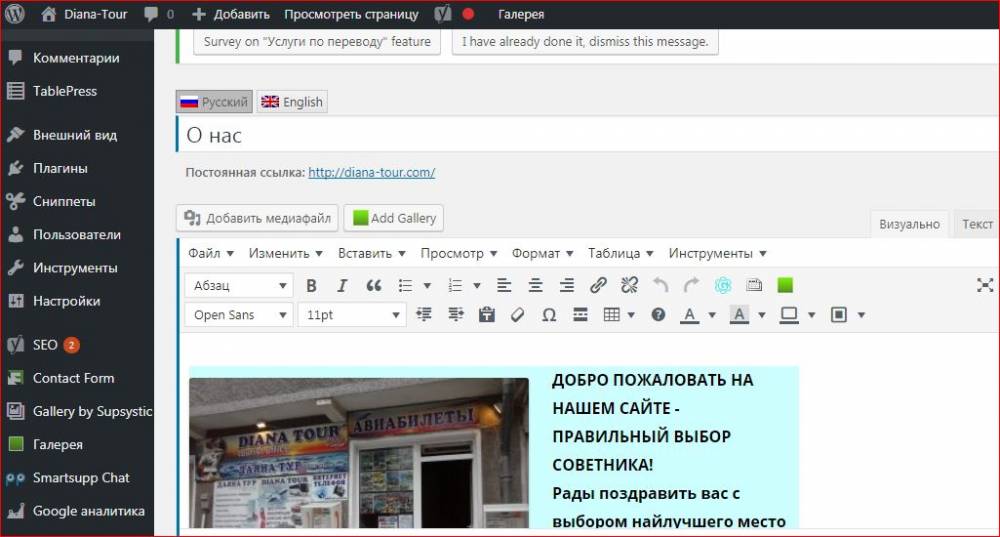1000x537 pixels.
Task: Create a numbered list
Action: (x=455, y=285)
